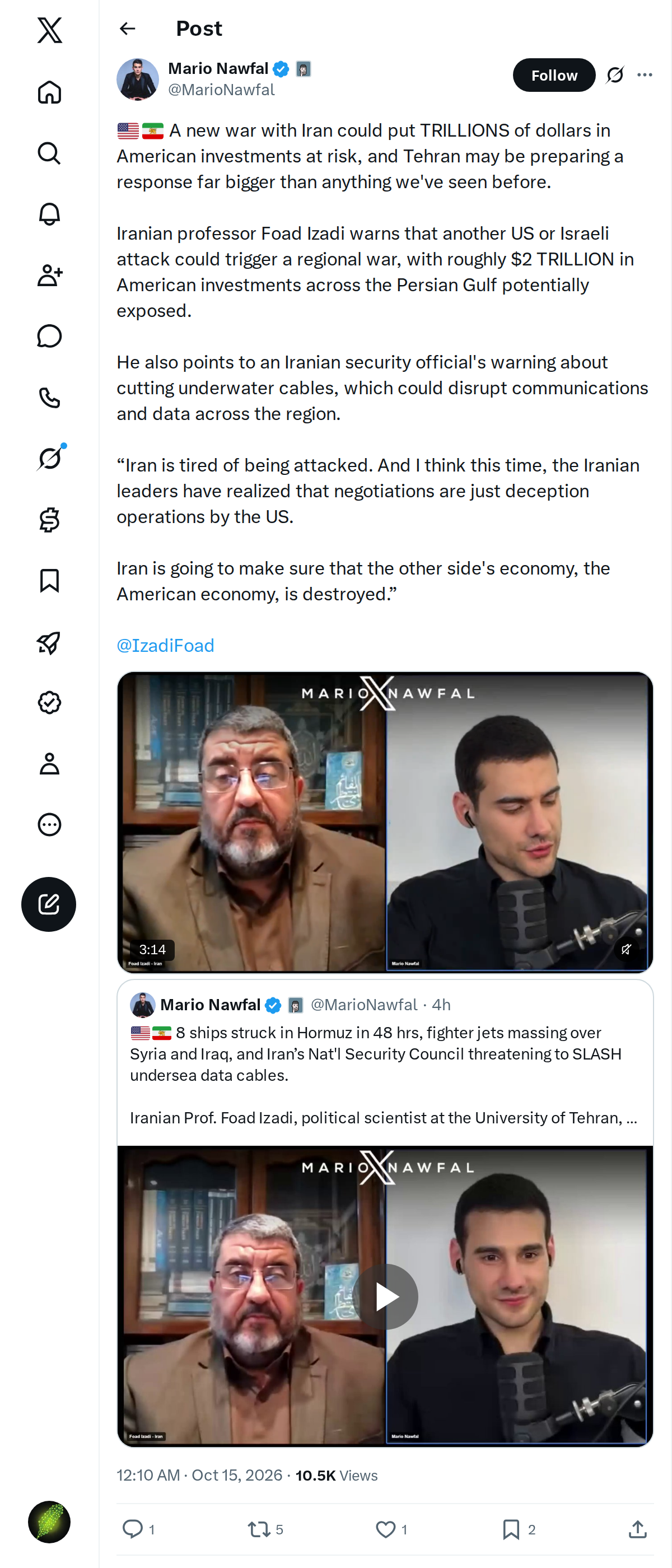
Task: Go to Home feed icon
Action: click(49, 92)
